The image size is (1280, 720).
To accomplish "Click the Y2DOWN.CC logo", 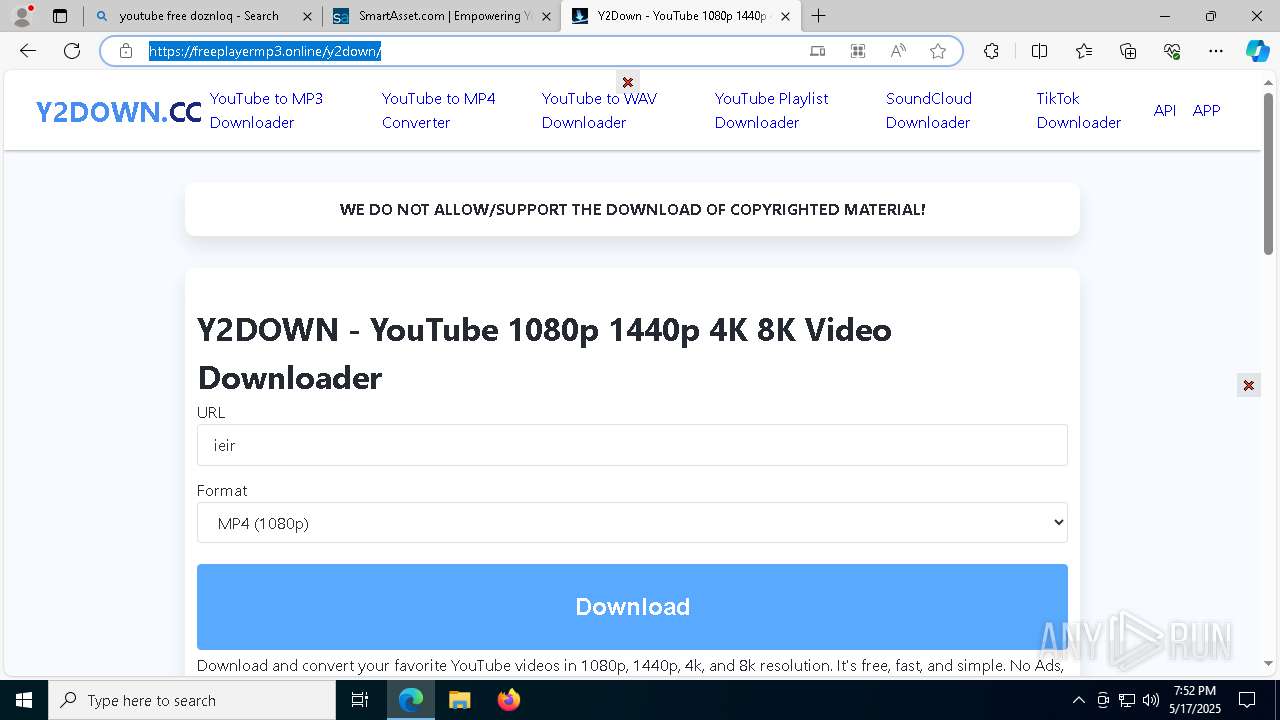I will pos(118,112).
